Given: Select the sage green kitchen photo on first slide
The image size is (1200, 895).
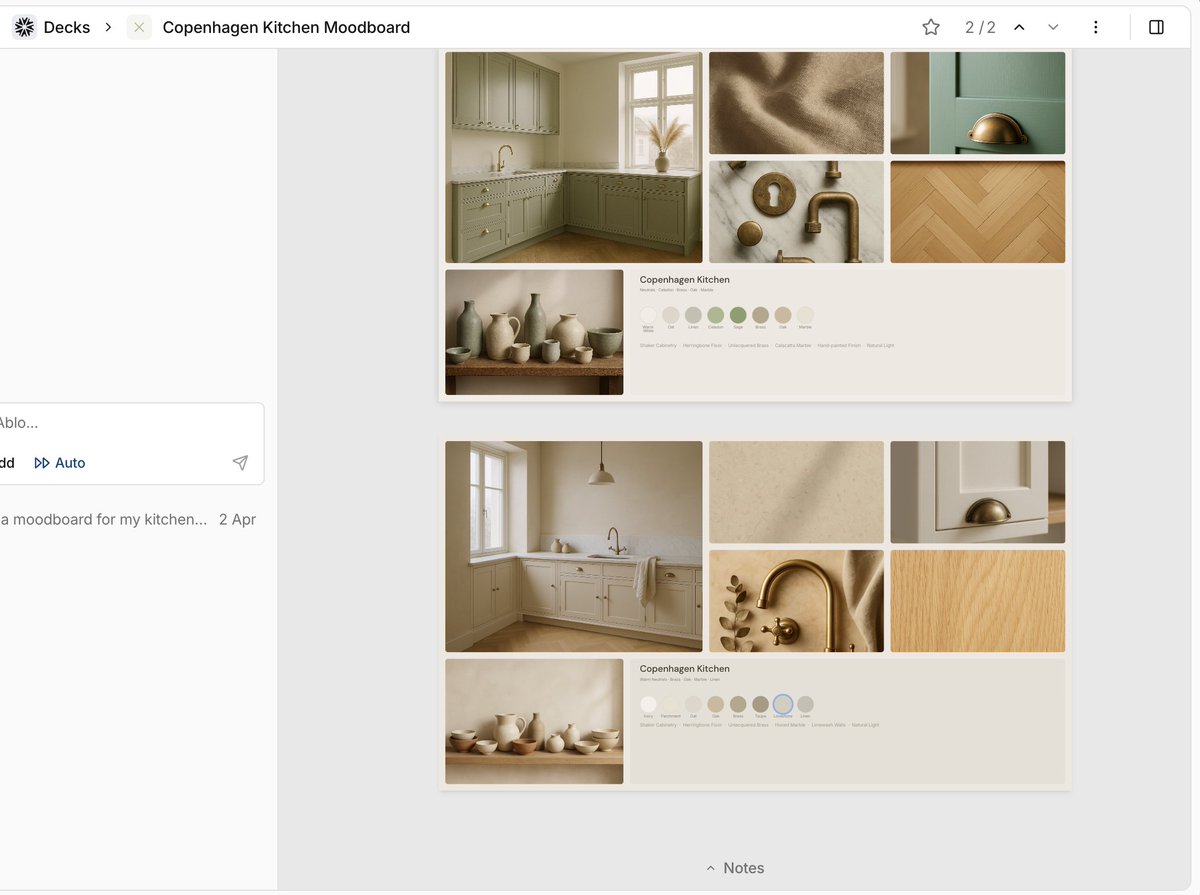Looking at the screenshot, I should [x=574, y=157].
